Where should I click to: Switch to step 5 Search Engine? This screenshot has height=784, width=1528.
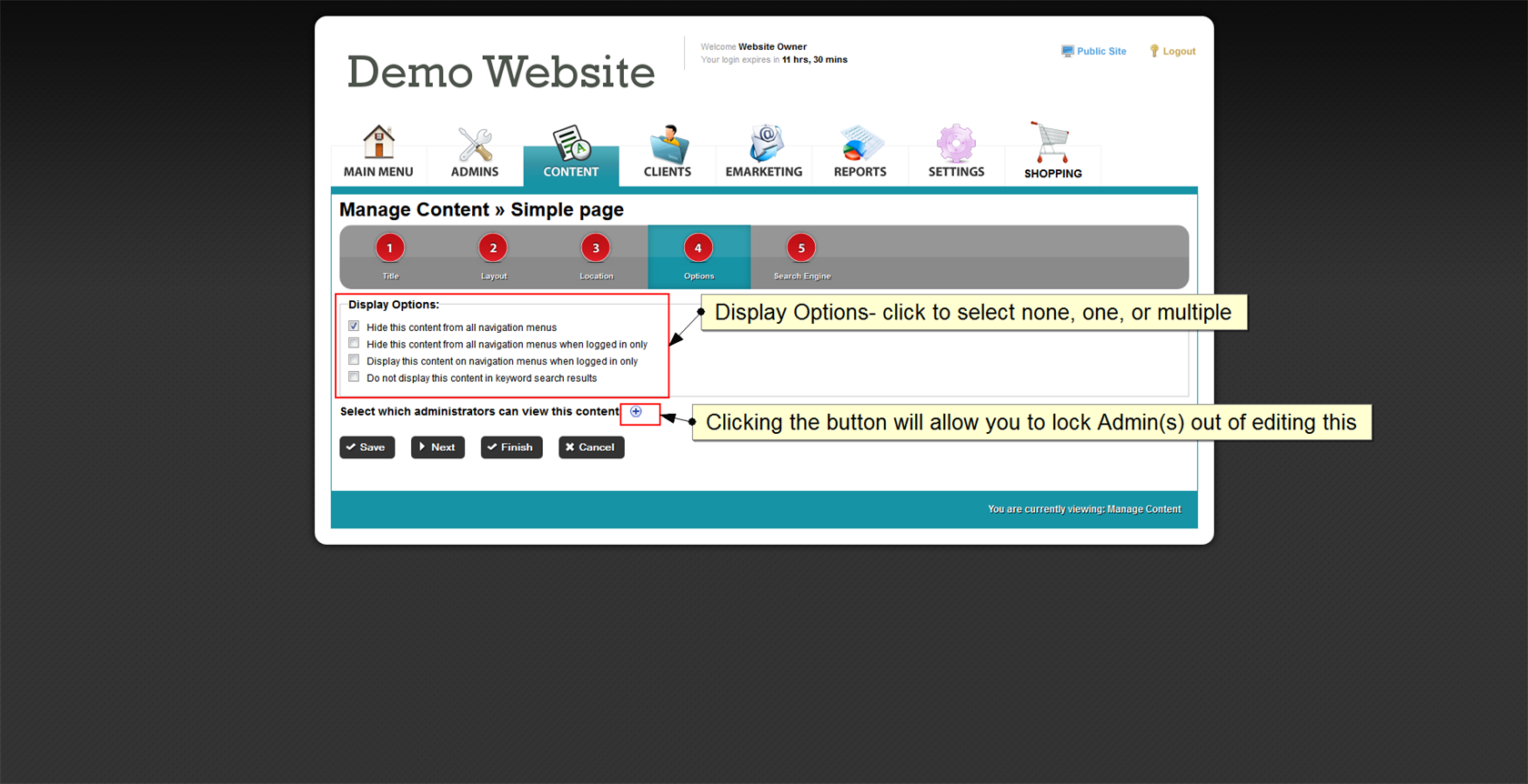[x=801, y=248]
